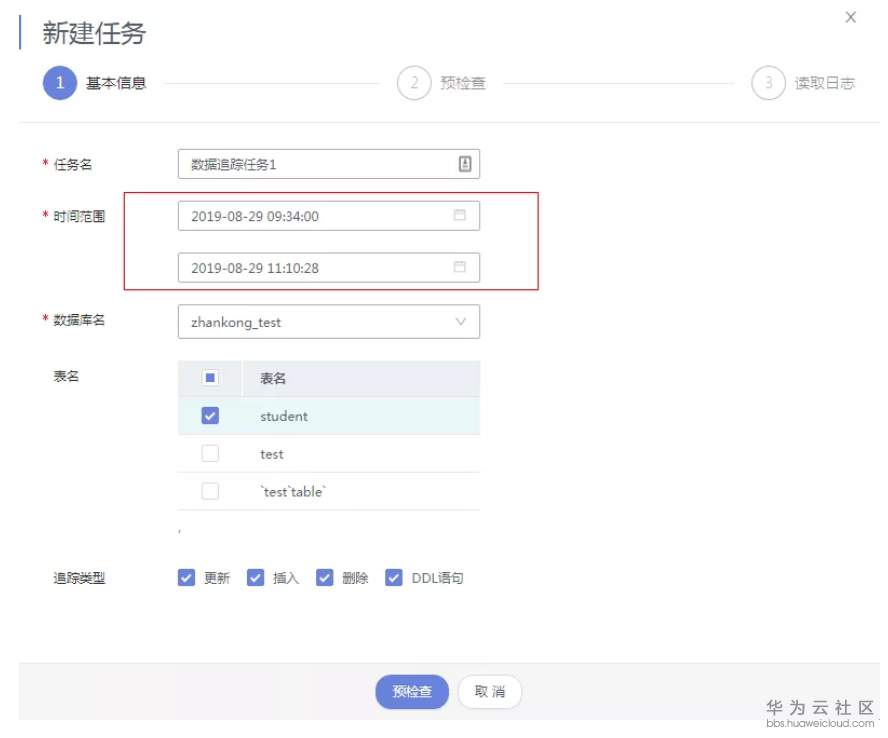
Task: Click the 取消 button
Action: [490, 692]
